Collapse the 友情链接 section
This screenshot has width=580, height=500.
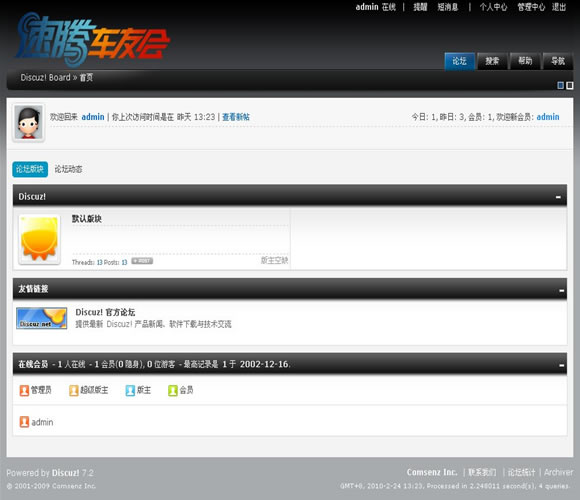pyautogui.click(x=562, y=290)
